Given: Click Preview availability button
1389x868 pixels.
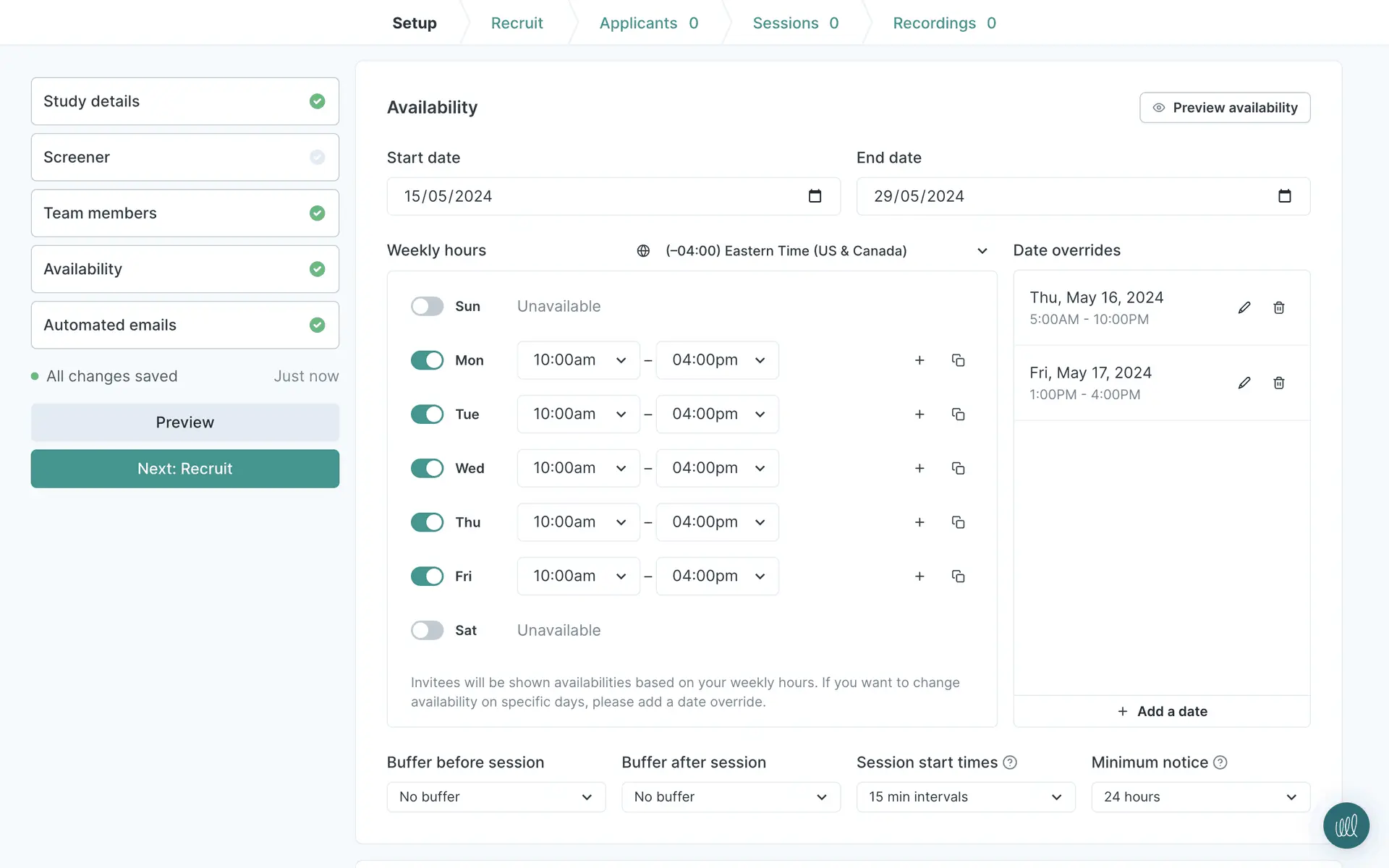Looking at the screenshot, I should tap(1224, 108).
